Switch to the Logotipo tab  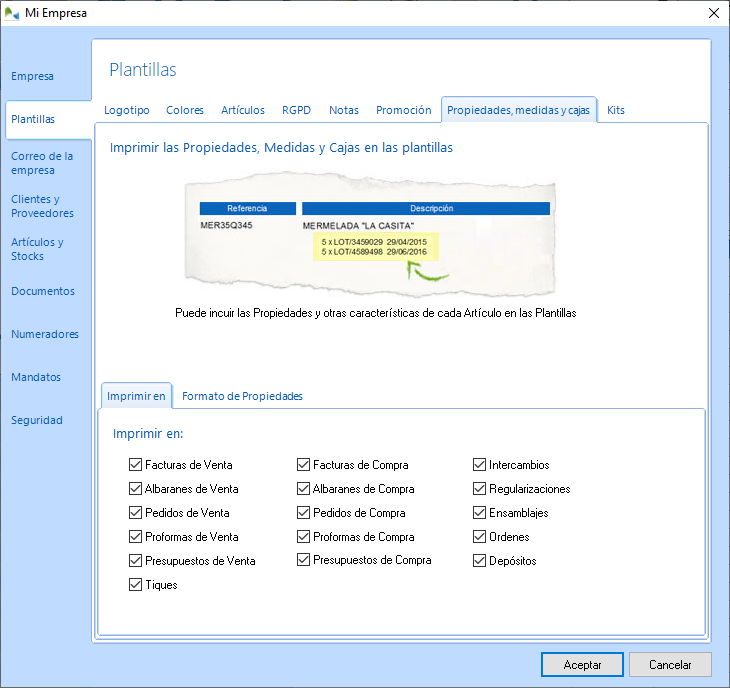click(127, 110)
